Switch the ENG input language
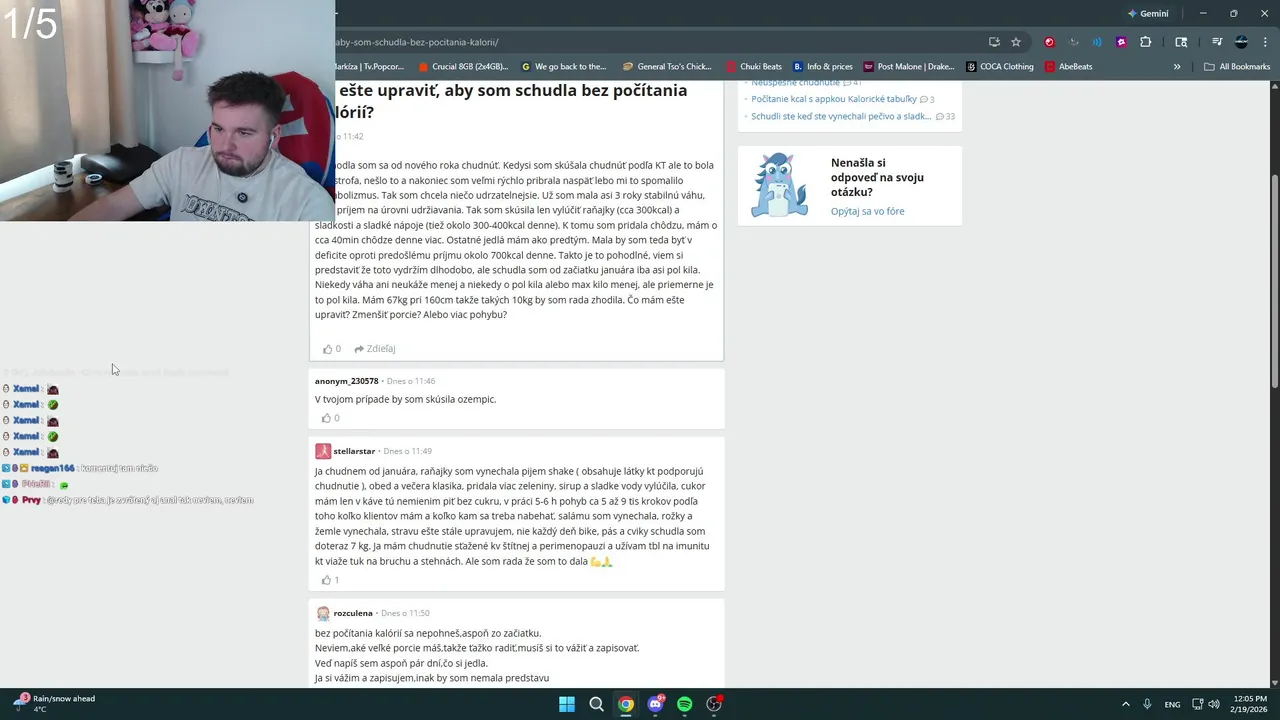Screen dimensions: 1280x720 click(1172, 704)
